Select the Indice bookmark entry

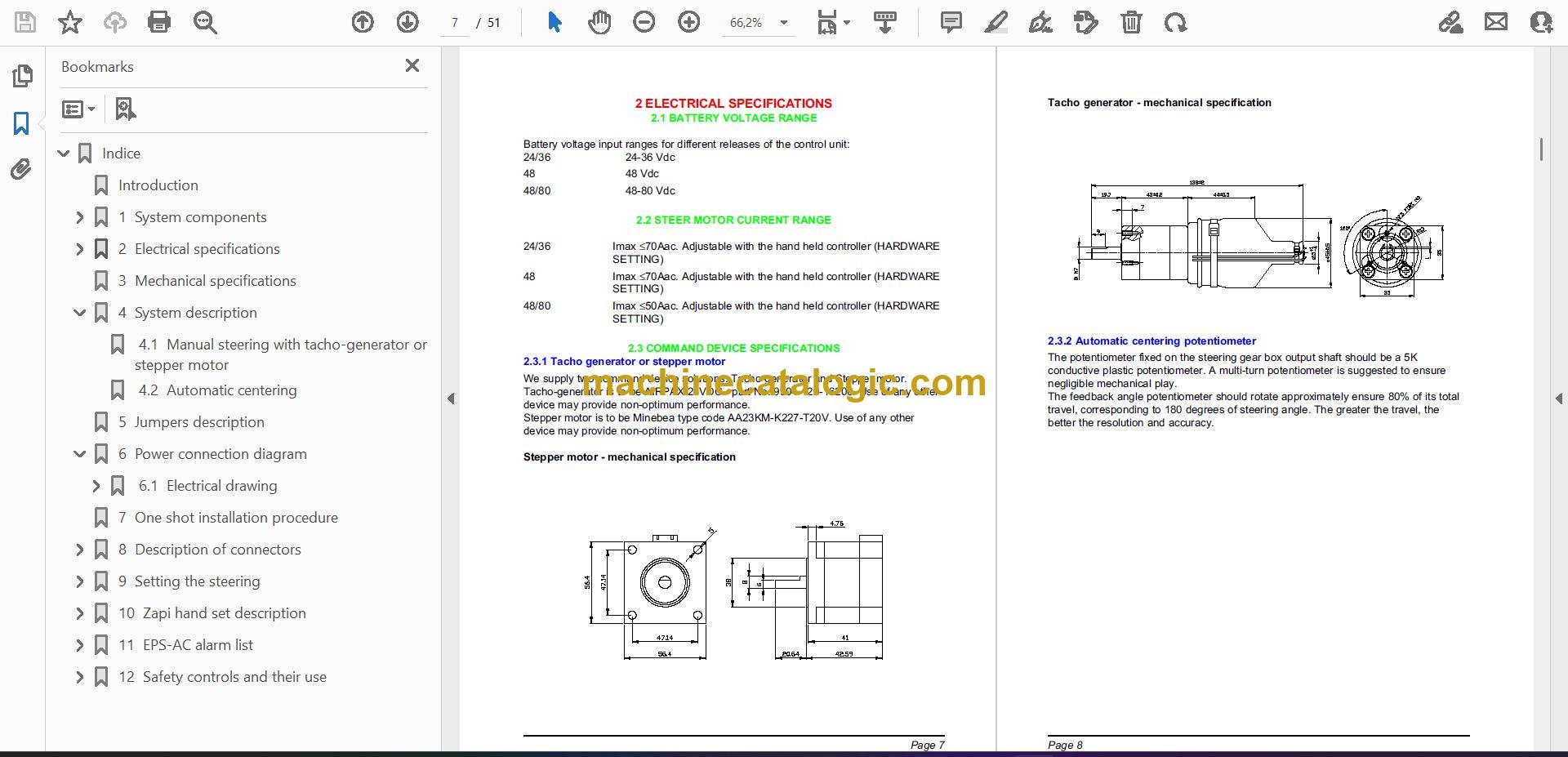[121, 154]
